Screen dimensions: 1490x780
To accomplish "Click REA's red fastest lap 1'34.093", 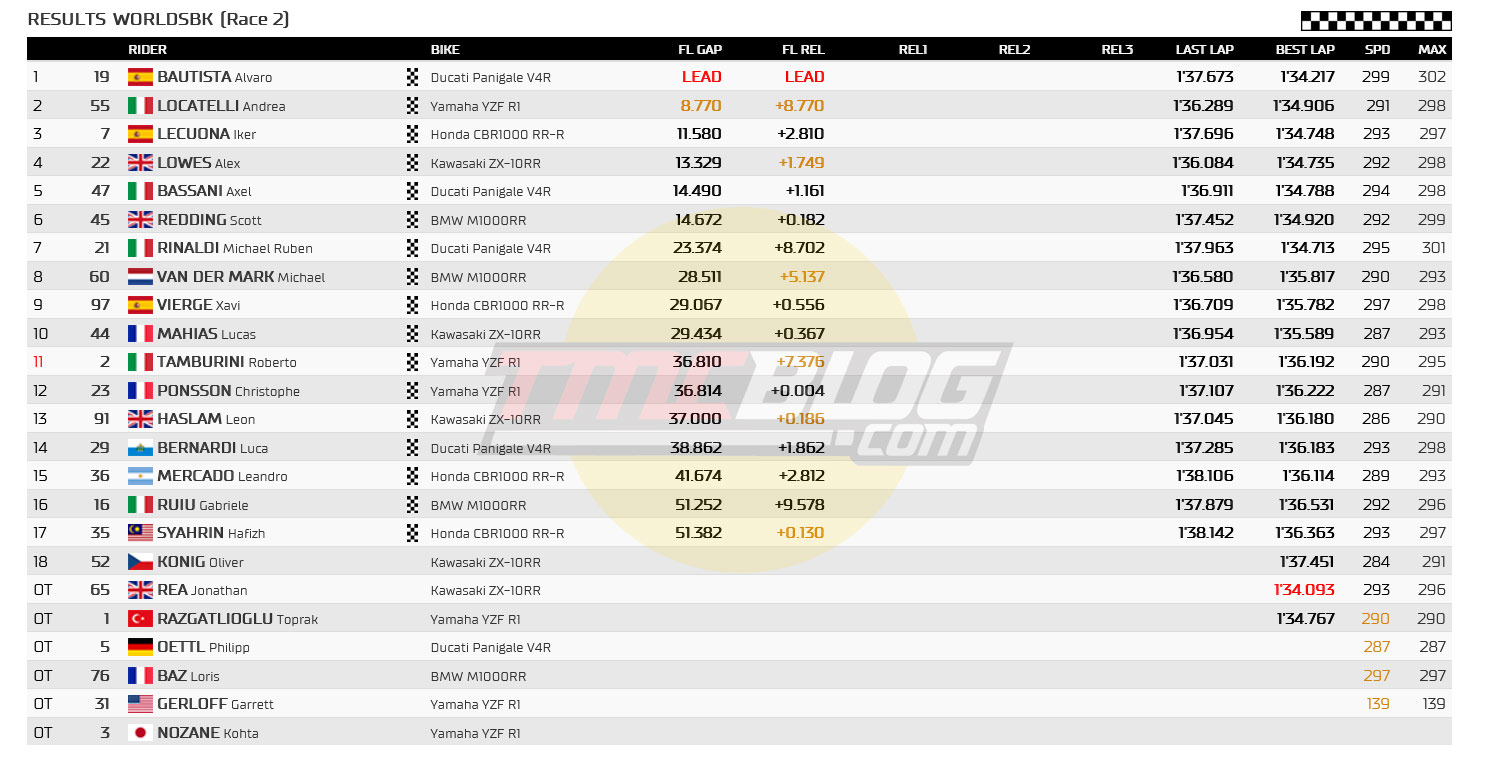I will coord(1304,590).
